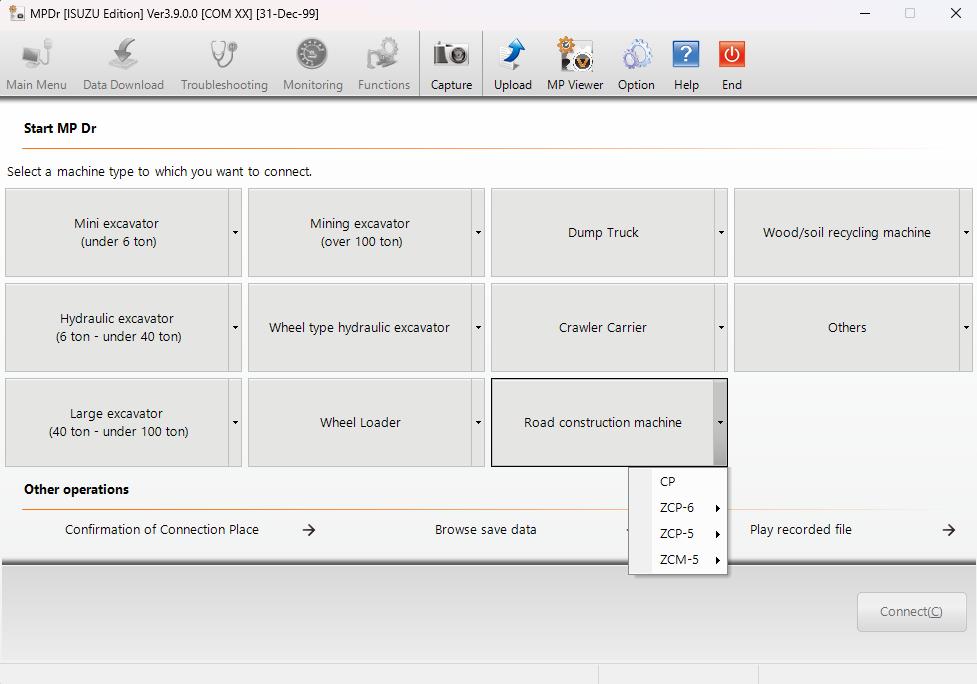The image size is (977, 684).
Task: Select Hydraulic excavator (6 ton - under 40 ton)
Action: [x=117, y=328]
